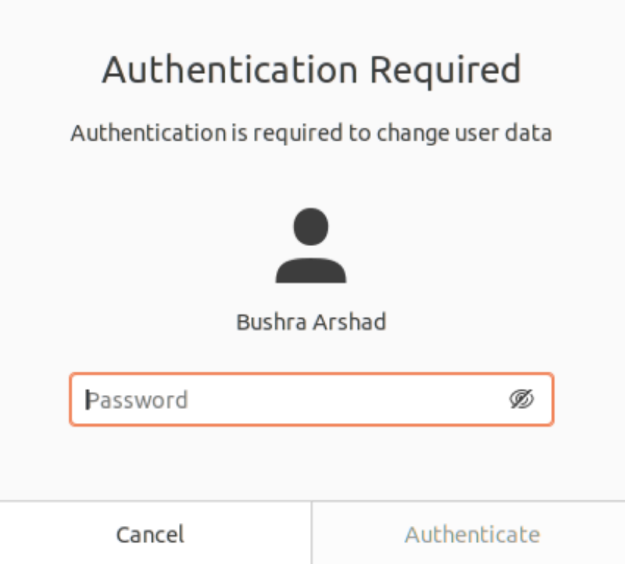Place the cursor in the orange-outlined password box
625x564 pixels.
300,400
